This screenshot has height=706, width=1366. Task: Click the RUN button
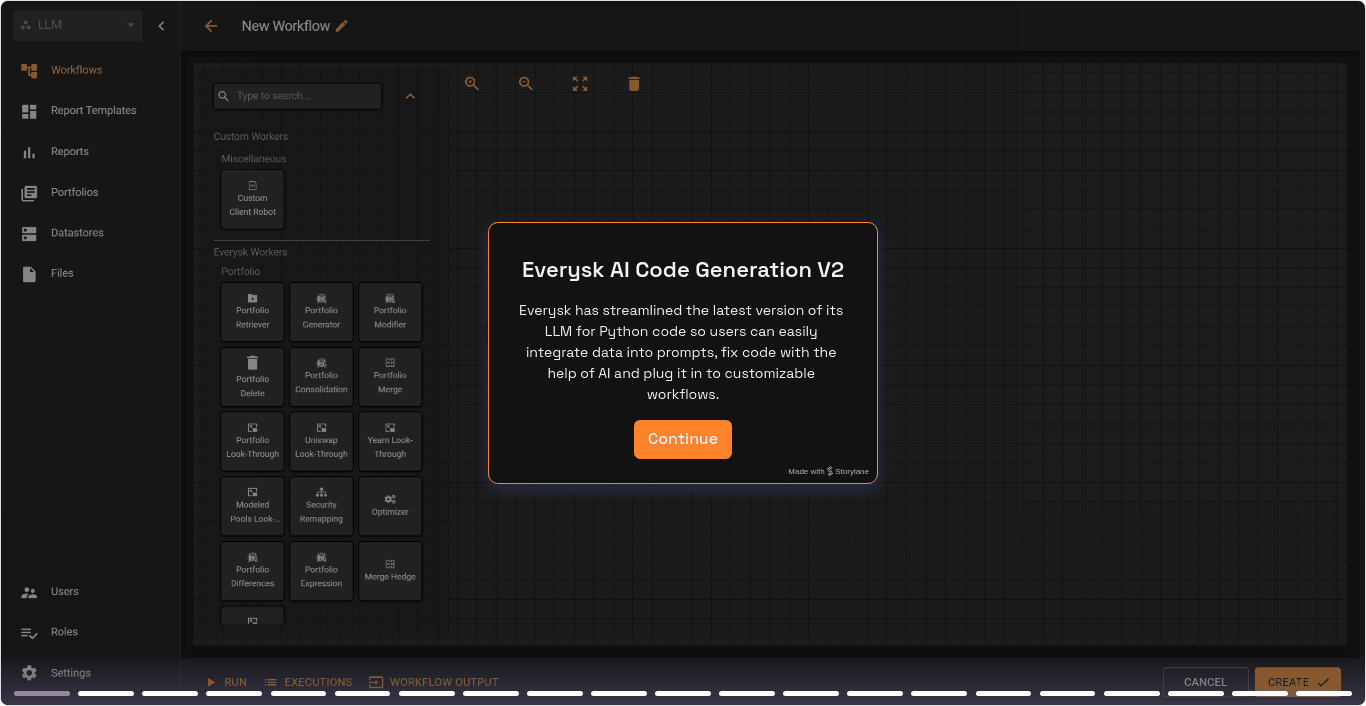226,682
